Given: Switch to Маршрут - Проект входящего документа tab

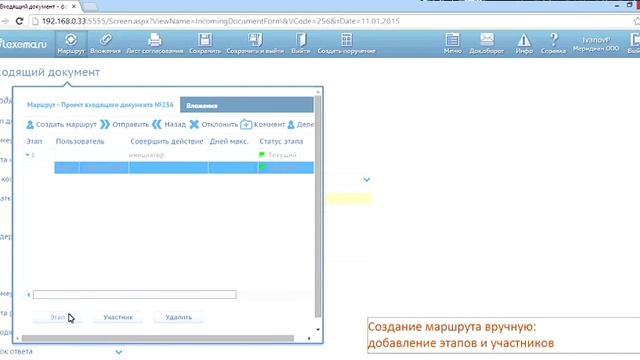Looking at the screenshot, I should (100, 105).
